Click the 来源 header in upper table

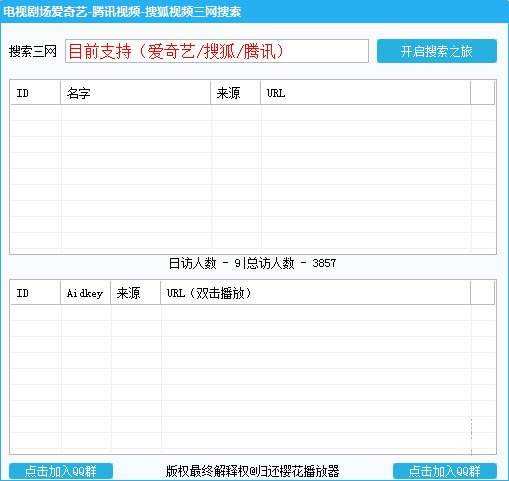coord(236,93)
